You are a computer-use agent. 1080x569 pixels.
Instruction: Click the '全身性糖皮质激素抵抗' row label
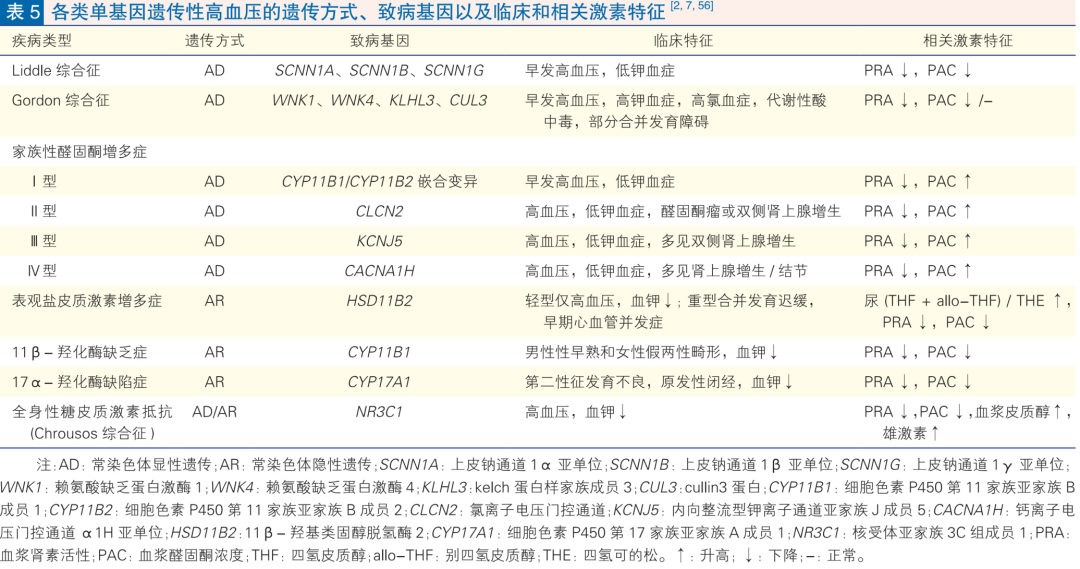click(x=92, y=412)
